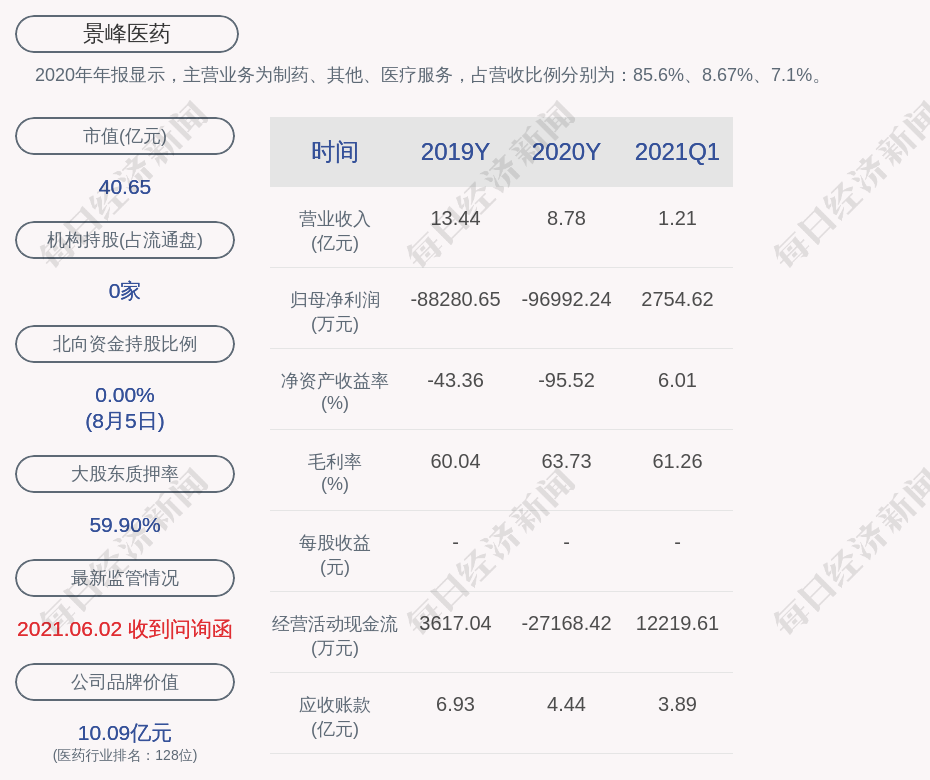This screenshot has height=780, width=930.
Task: Click the 医药行业排名：128位 ranking text
Action: (x=124, y=758)
